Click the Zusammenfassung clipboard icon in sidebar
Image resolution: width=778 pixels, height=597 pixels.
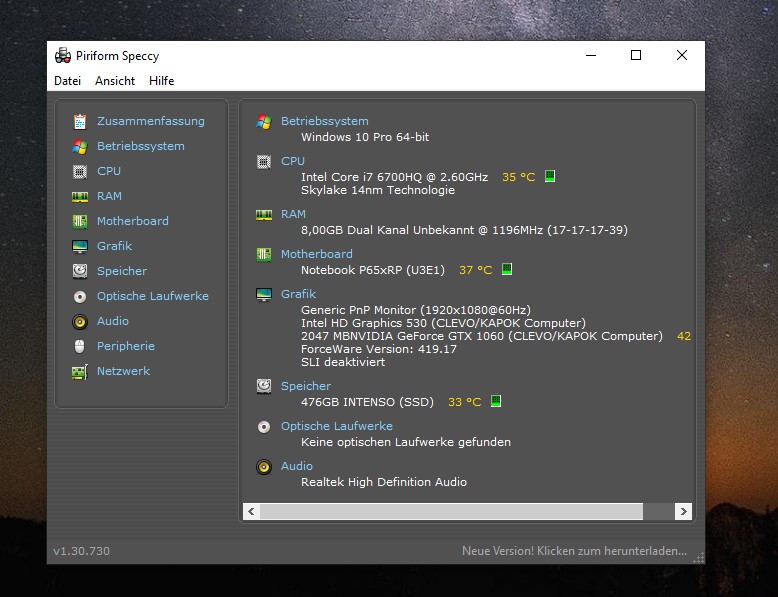(x=79, y=121)
